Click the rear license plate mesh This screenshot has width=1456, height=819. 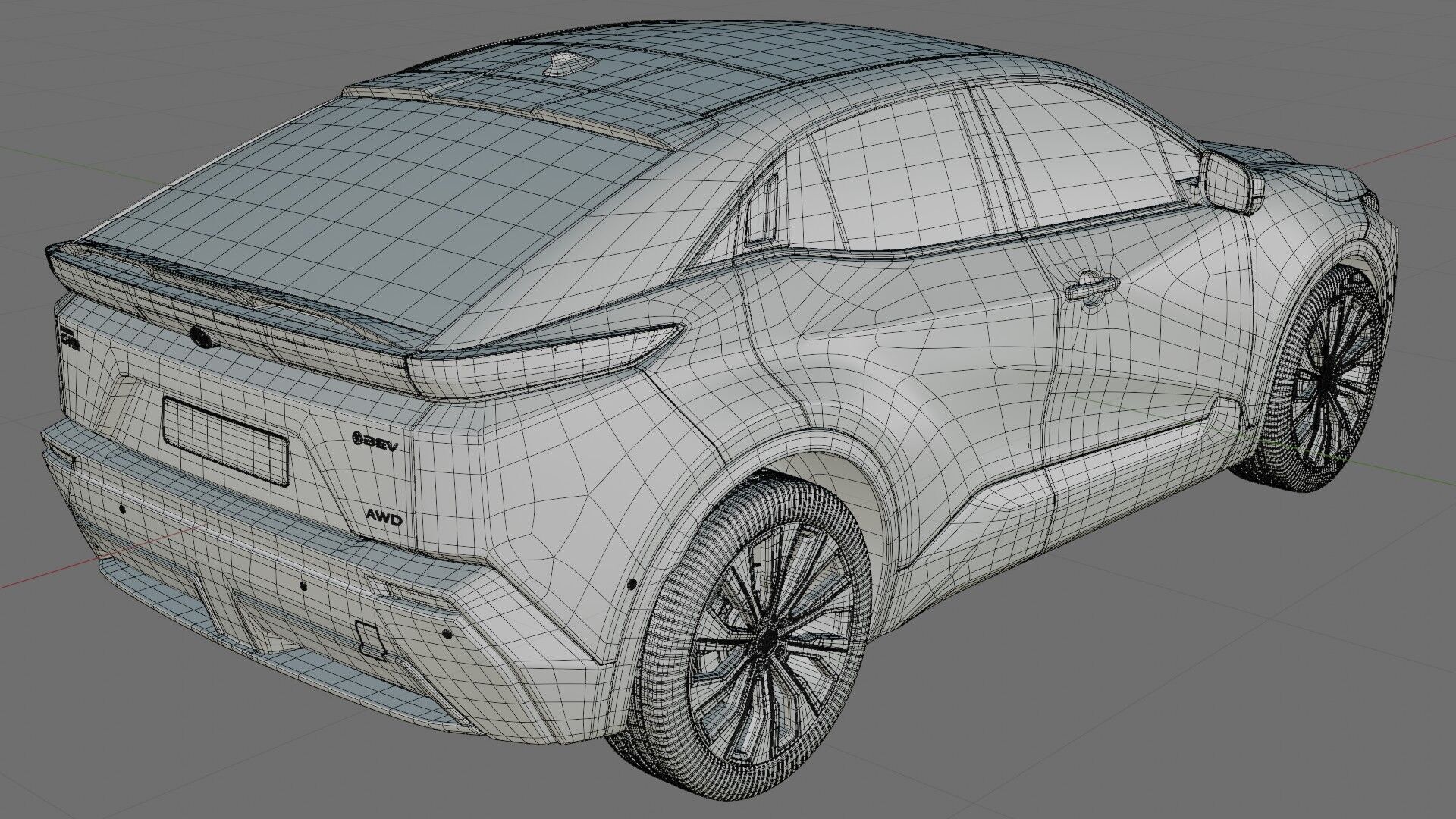226,442
